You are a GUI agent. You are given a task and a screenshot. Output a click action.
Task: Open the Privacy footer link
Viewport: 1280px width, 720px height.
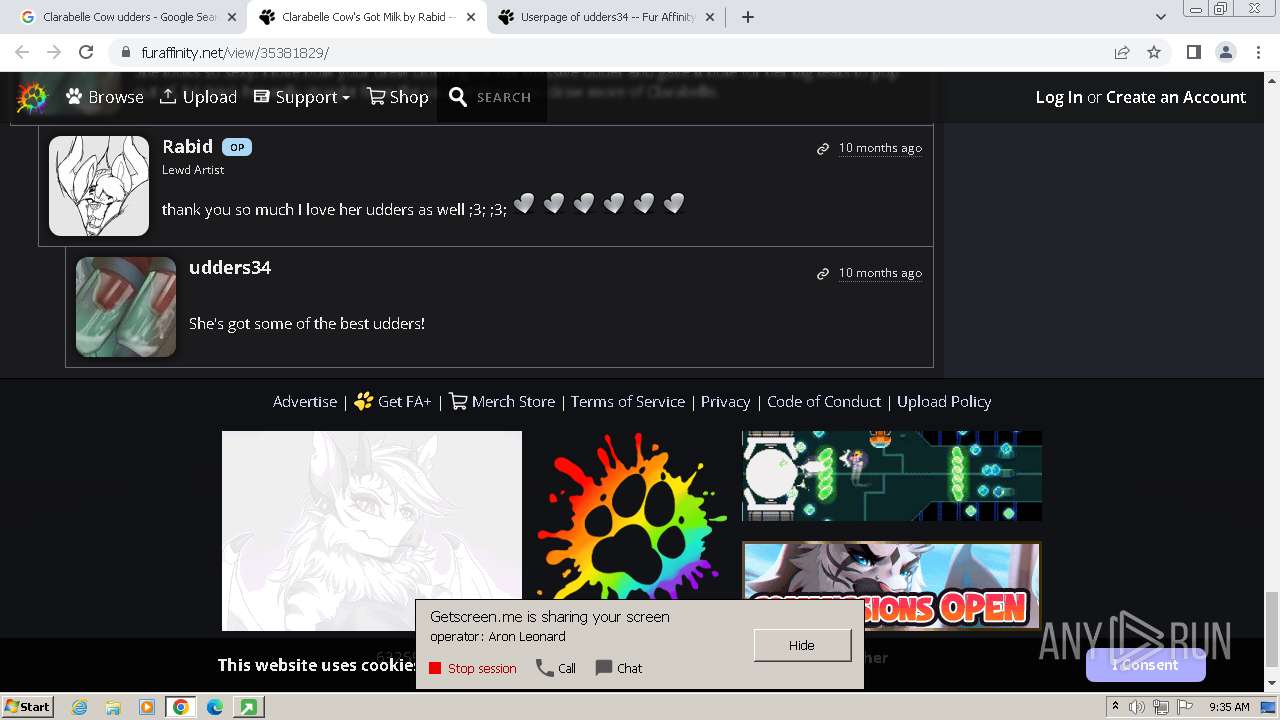(725, 401)
